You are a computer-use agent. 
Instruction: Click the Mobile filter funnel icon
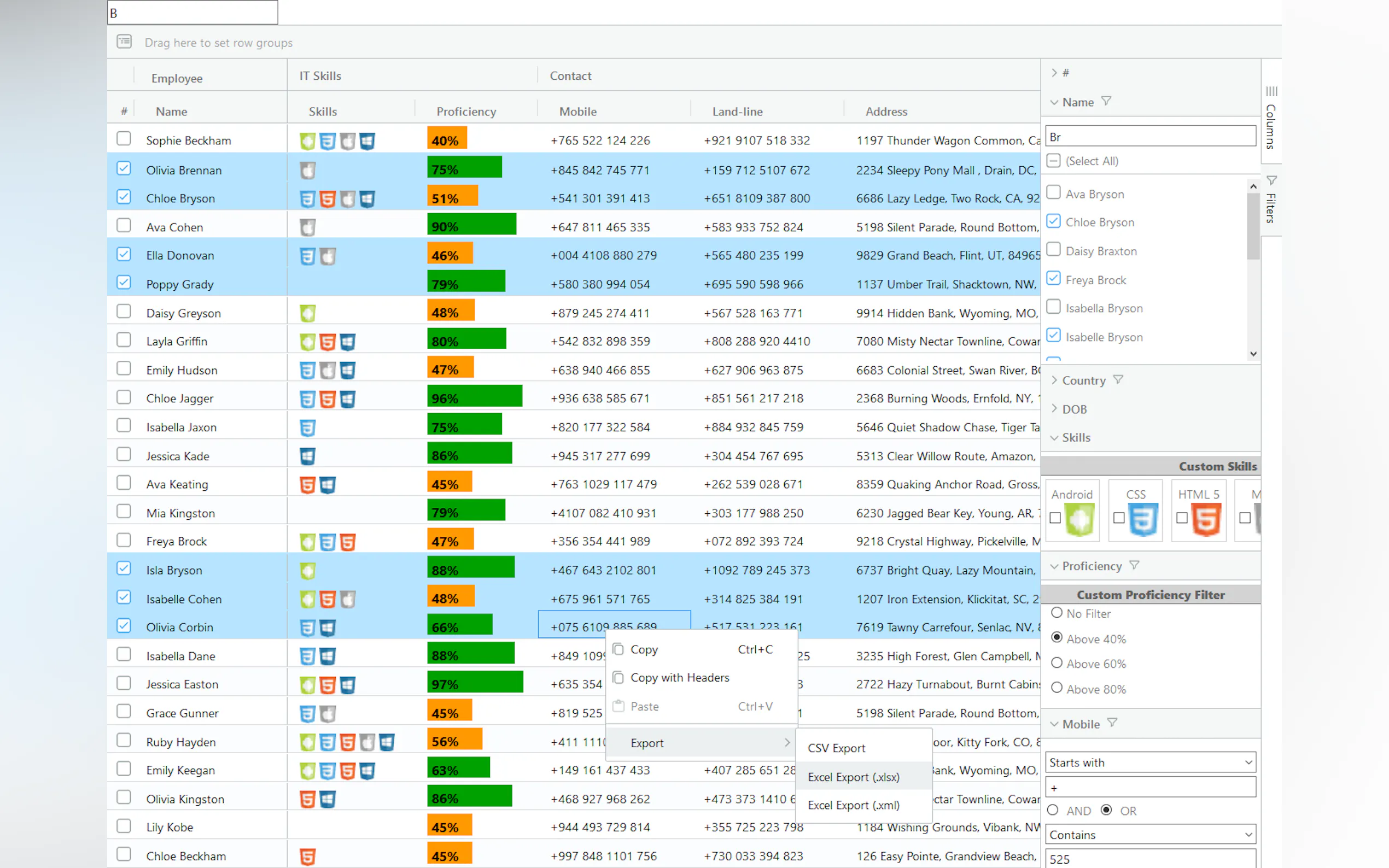tap(1112, 723)
